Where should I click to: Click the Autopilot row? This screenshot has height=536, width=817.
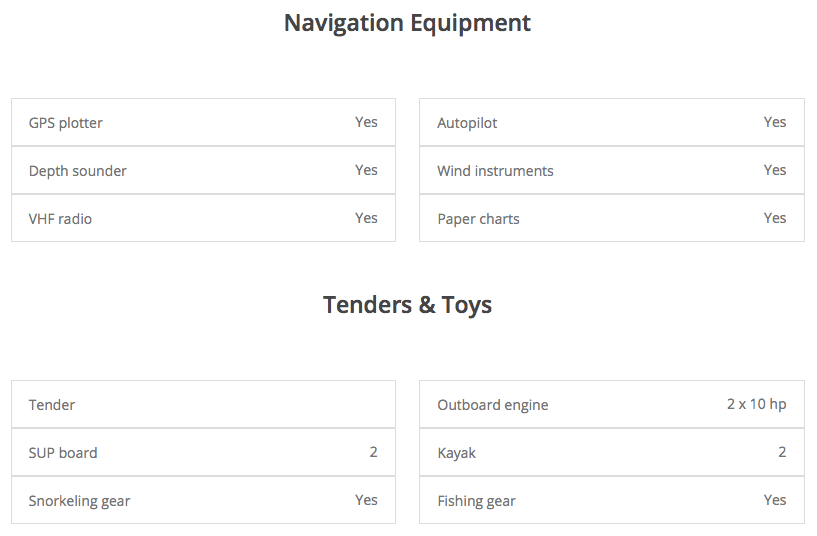pos(611,123)
